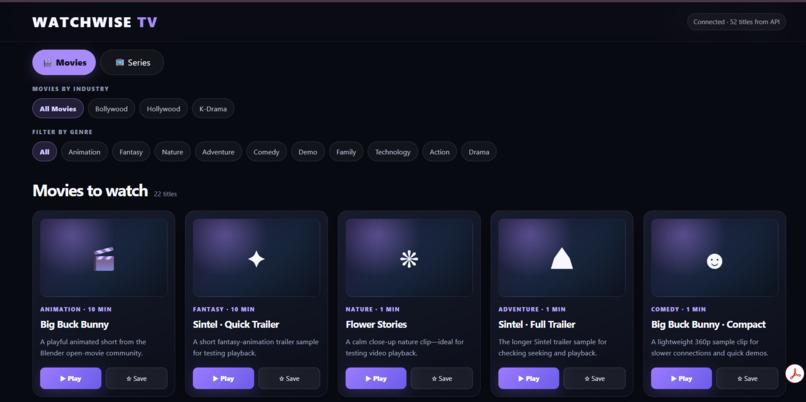The image size is (806, 402).
Task: Click the flower asterisk icon on Flower Stories
Action: pos(409,259)
